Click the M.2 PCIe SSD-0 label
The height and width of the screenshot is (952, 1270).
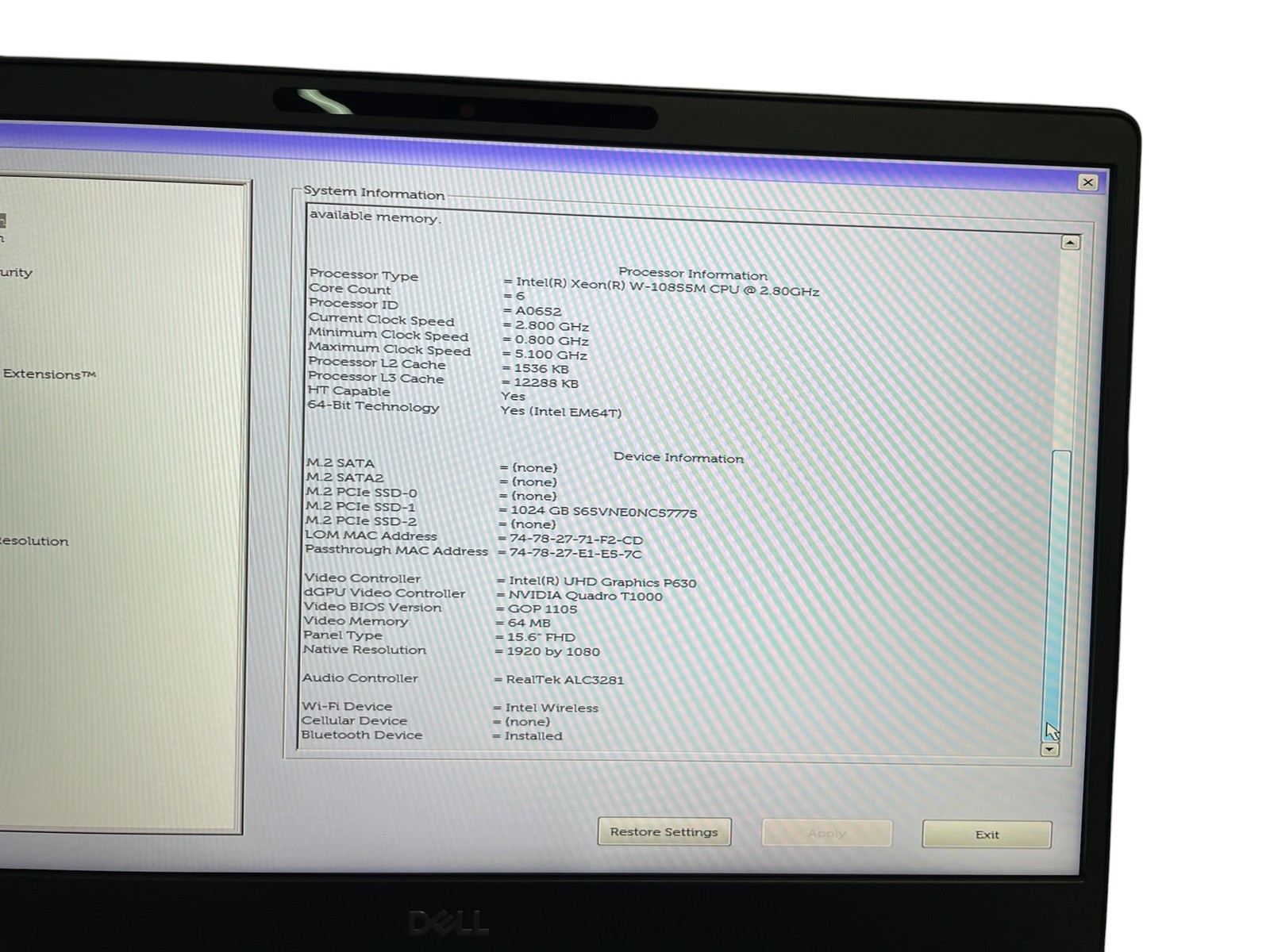(361, 492)
